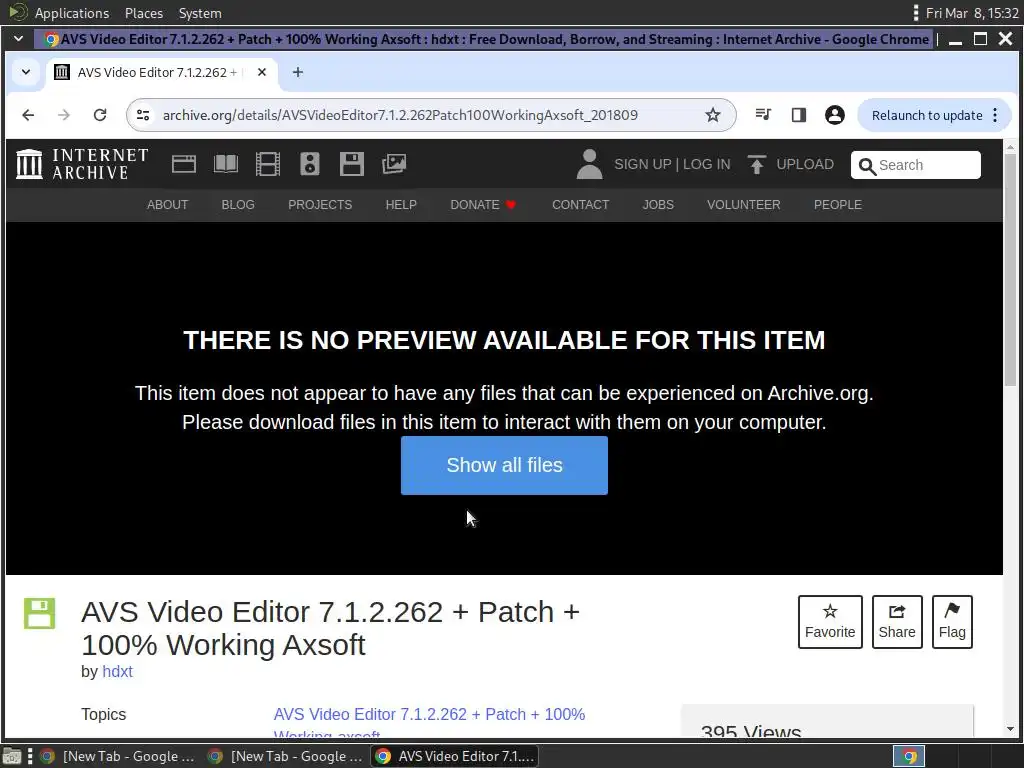Bookmark this page with the star icon

pos(712,115)
